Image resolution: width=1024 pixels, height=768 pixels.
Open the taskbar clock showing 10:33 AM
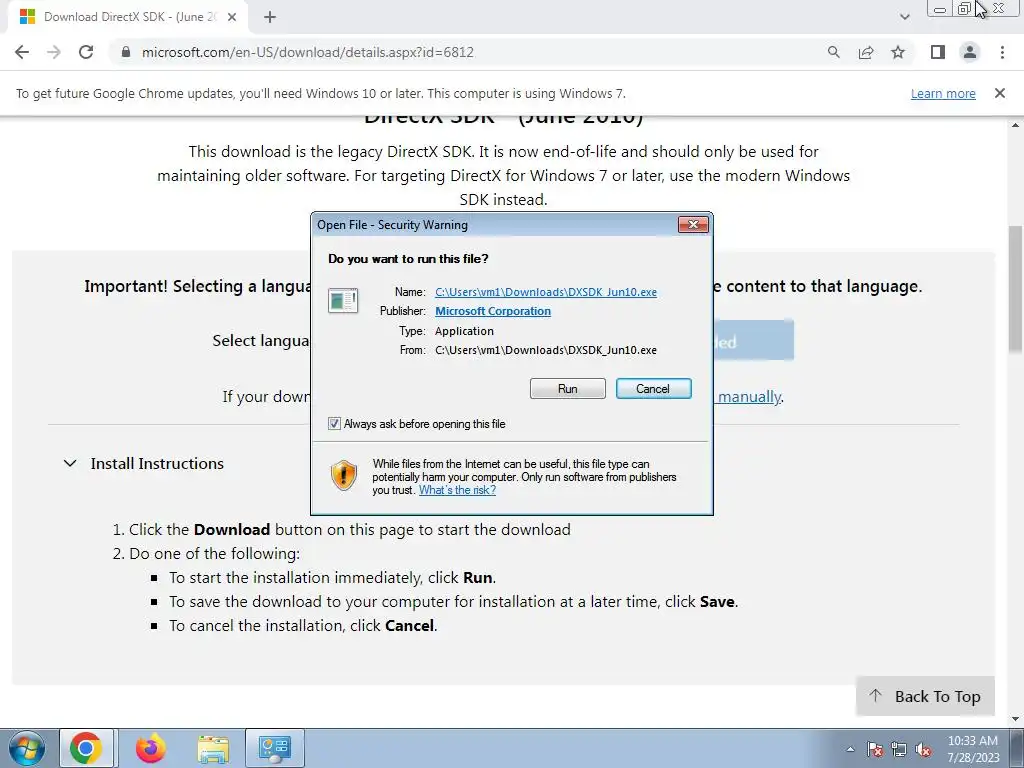click(x=973, y=749)
